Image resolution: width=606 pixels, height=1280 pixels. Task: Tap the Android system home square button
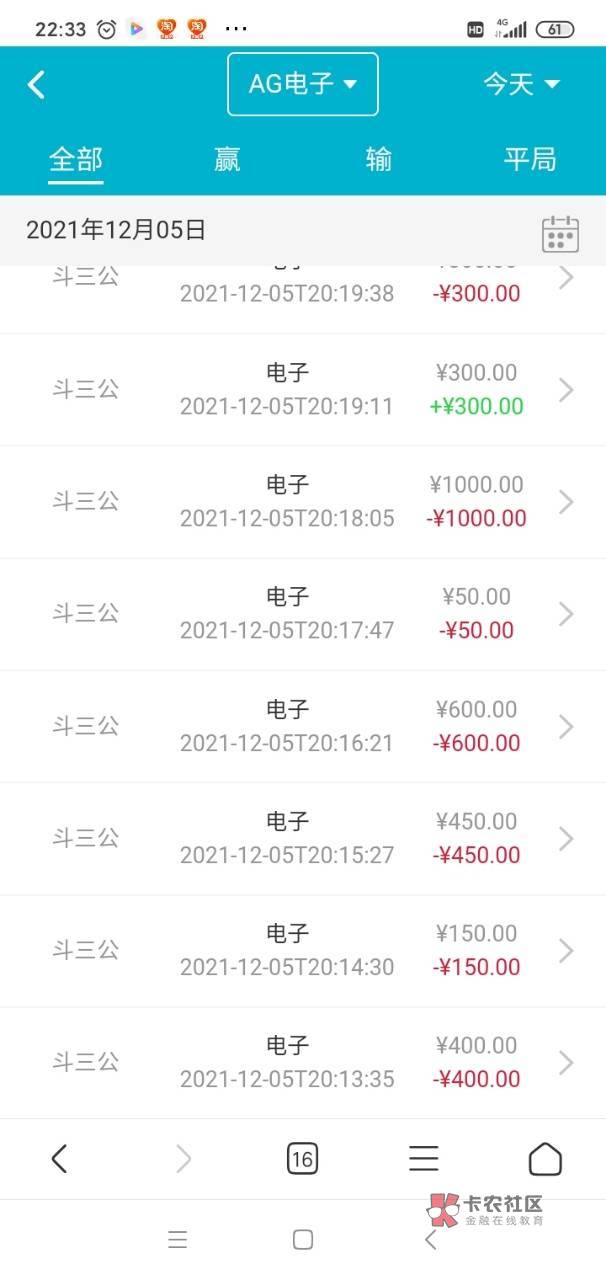pyautogui.click(x=303, y=1240)
